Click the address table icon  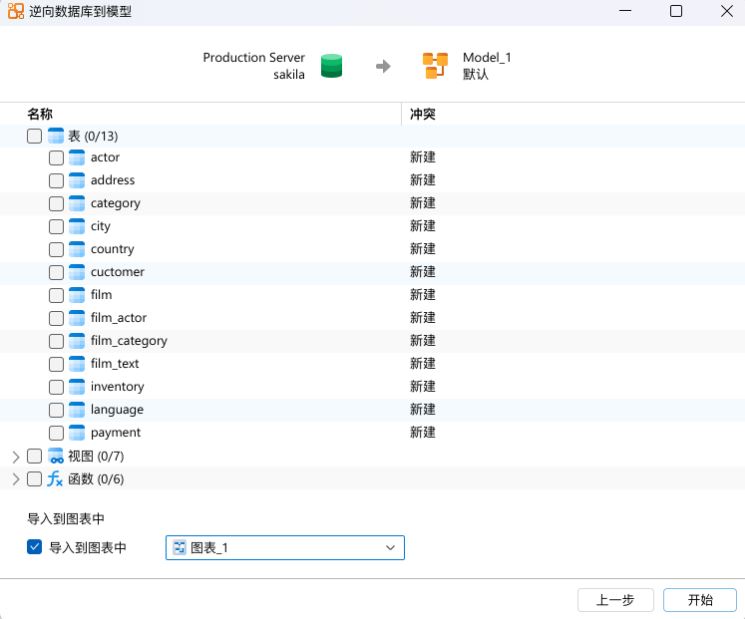[x=76, y=180]
